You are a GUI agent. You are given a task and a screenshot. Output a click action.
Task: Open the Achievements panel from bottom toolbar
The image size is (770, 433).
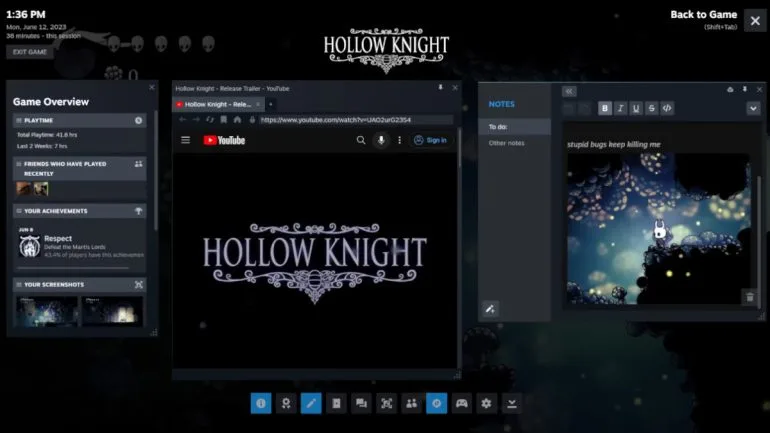pyautogui.click(x=286, y=403)
